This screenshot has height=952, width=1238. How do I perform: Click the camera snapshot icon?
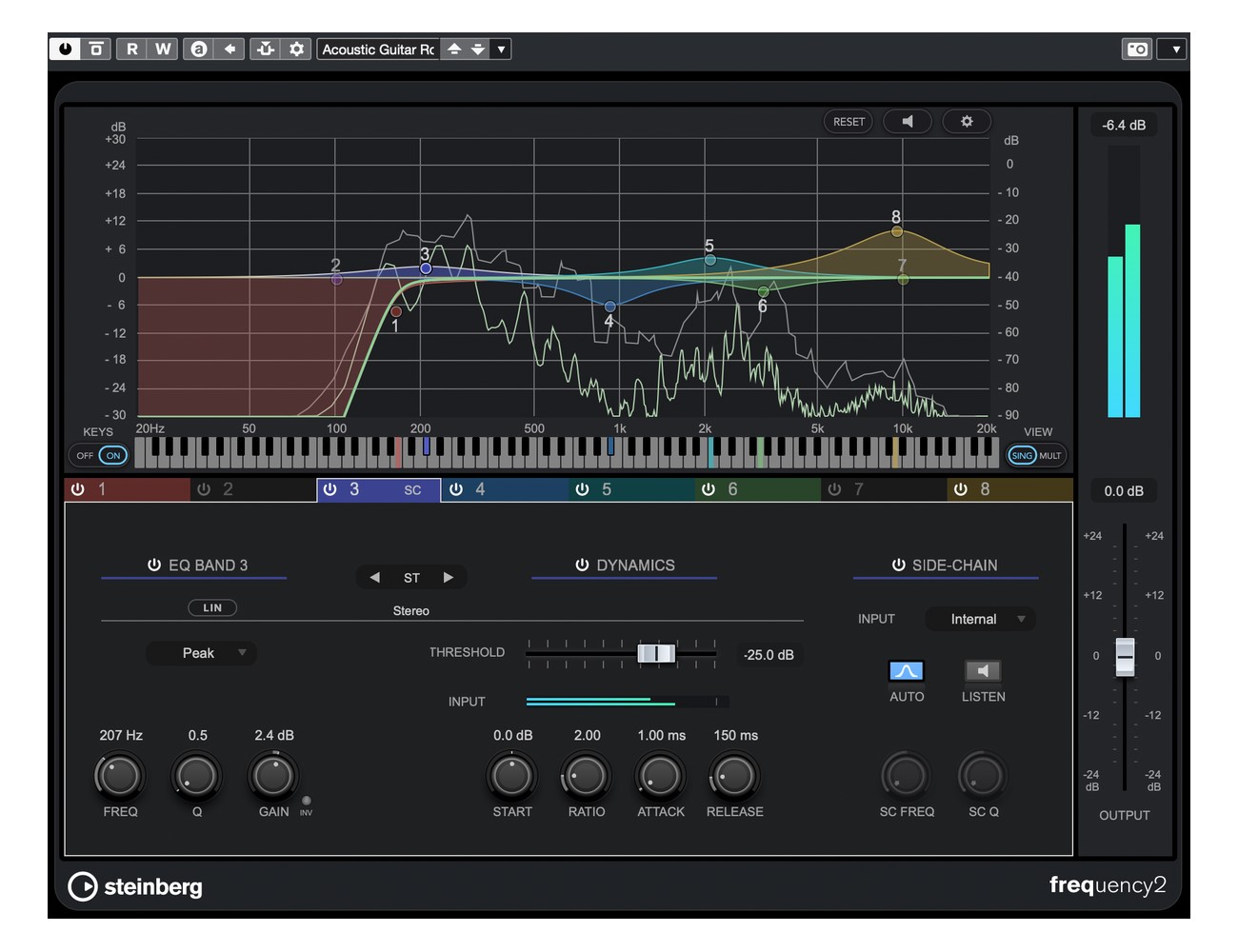1137,49
